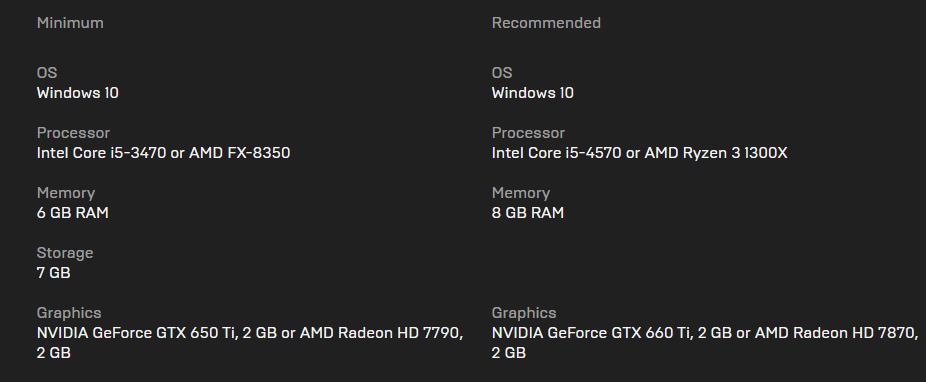Click Windows 10 under Minimum
This screenshot has width=926, height=382.
(77, 93)
